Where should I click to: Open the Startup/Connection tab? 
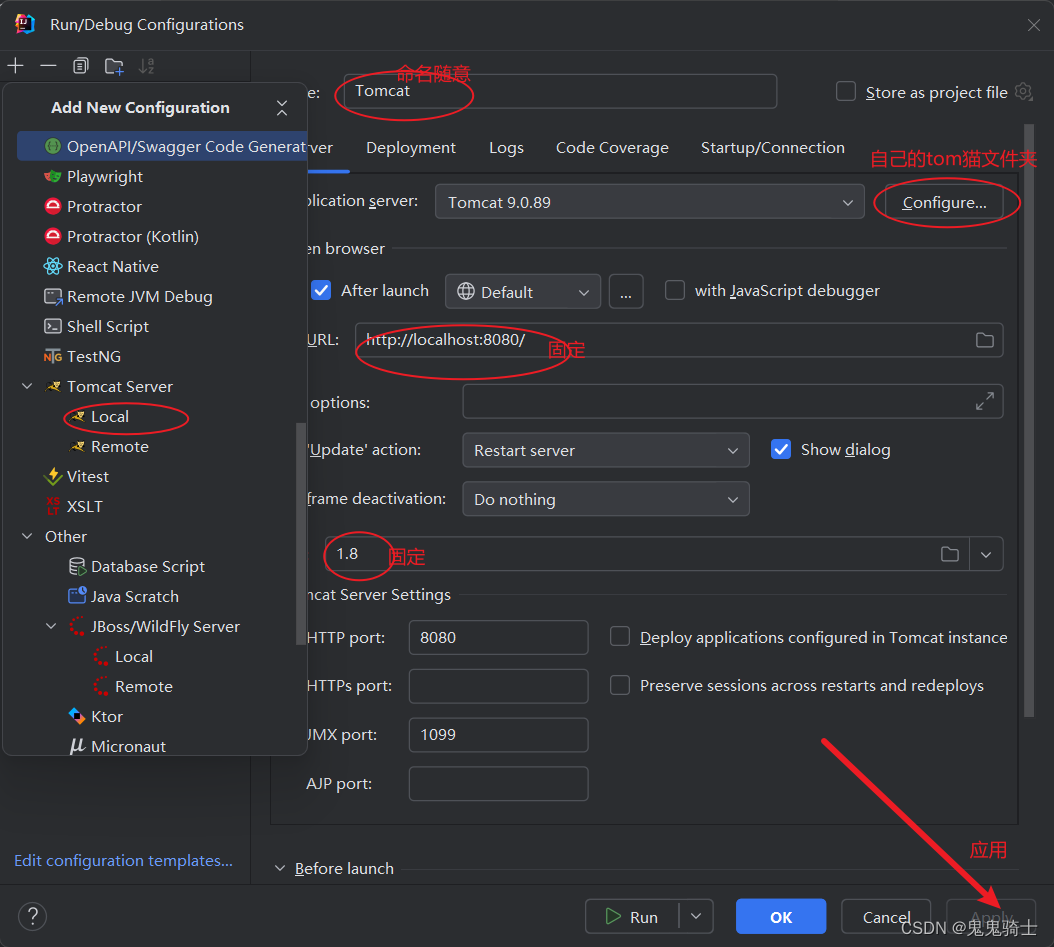pos(772,148)
